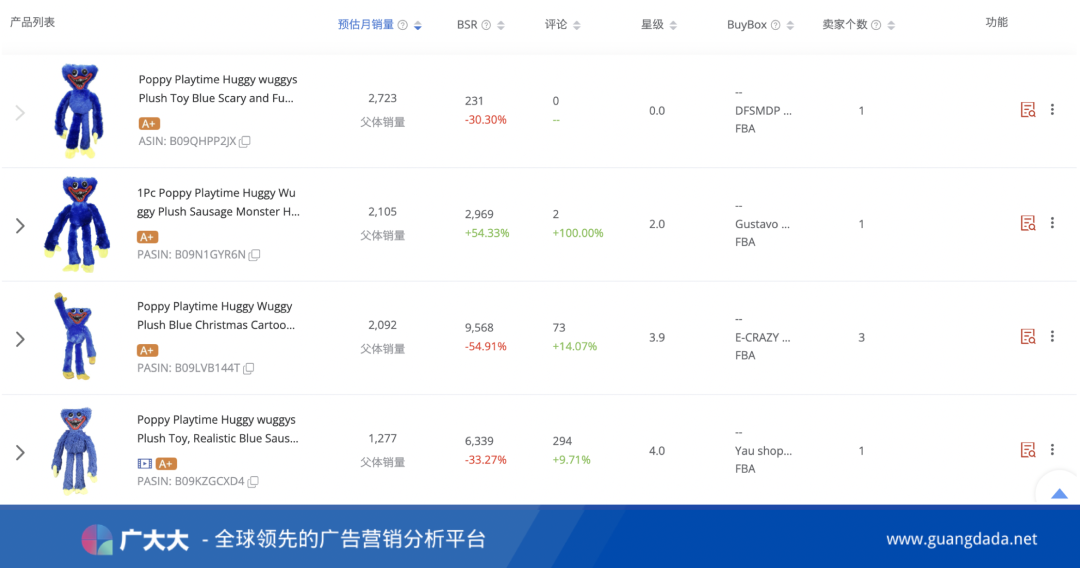1080x568 pixels.
Task: Open more options menu for DFSMDP row
Action: pos(1052,109)
